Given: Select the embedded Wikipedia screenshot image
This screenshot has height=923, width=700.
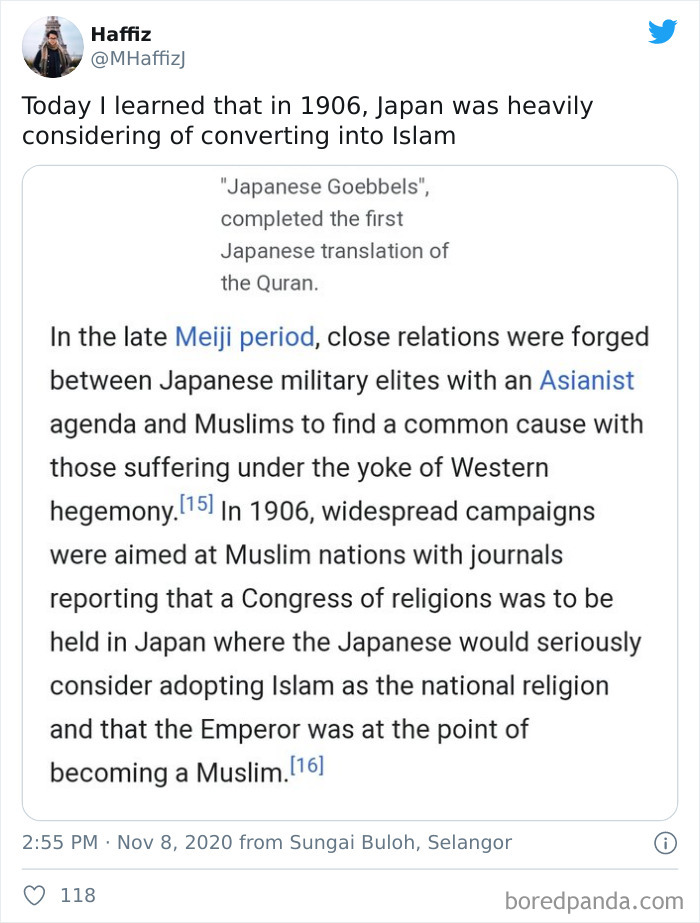Looking at the screenshot, I should (x=350, y=490).
